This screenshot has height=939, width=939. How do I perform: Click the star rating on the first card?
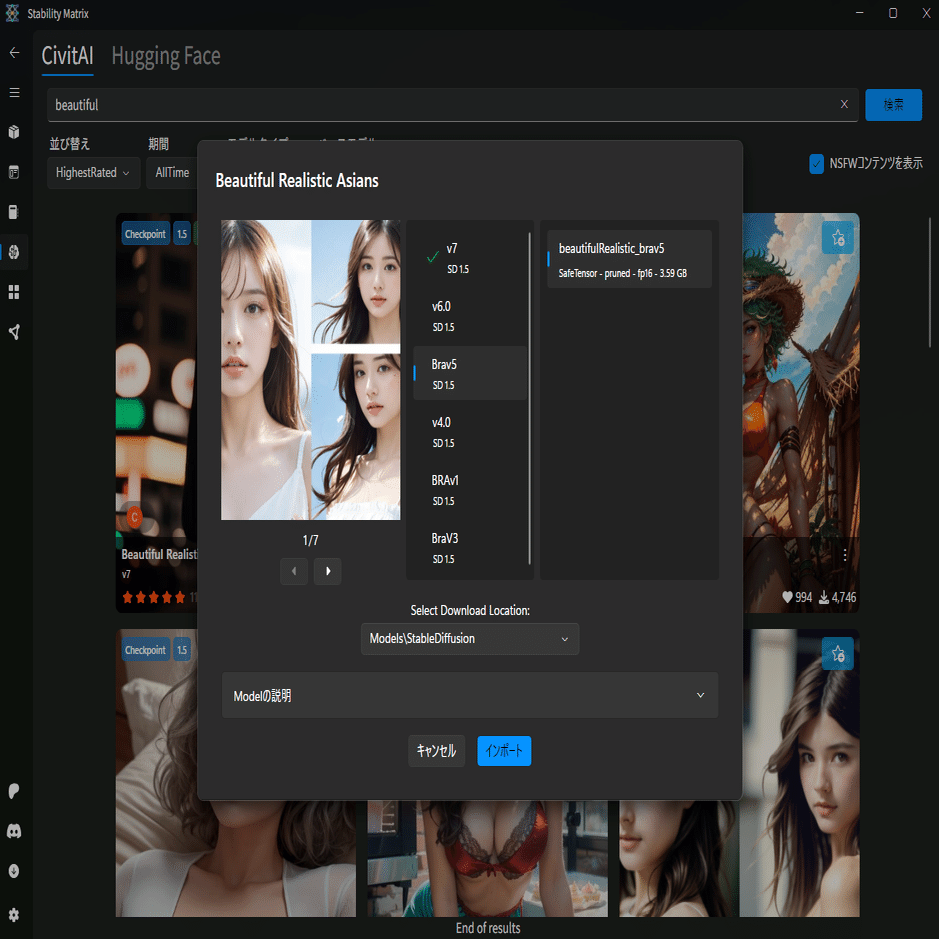154,597
